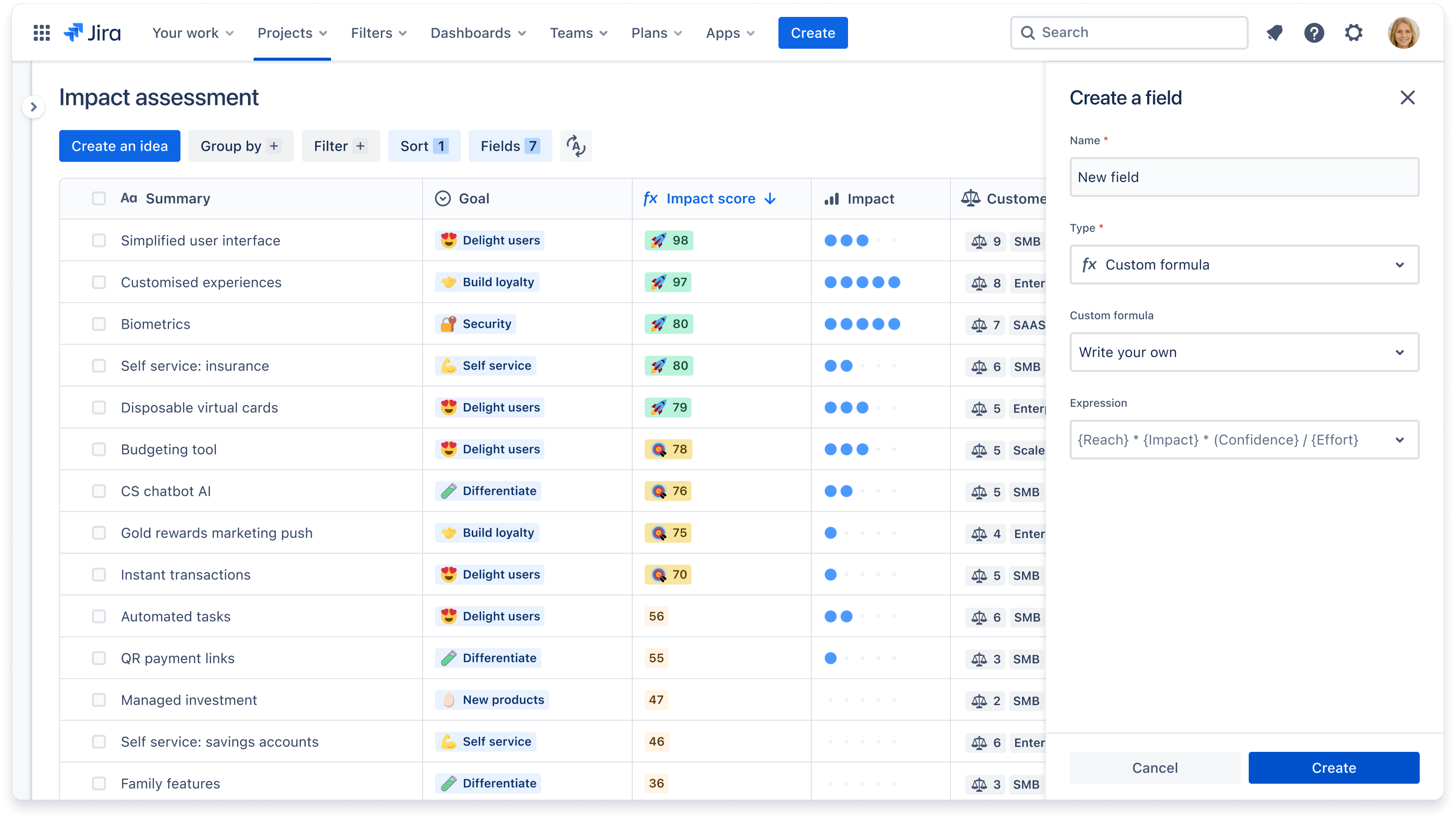Click the auto-refresh sync icon
This screenshot has height=820, width=1456.
coord(576,146)
